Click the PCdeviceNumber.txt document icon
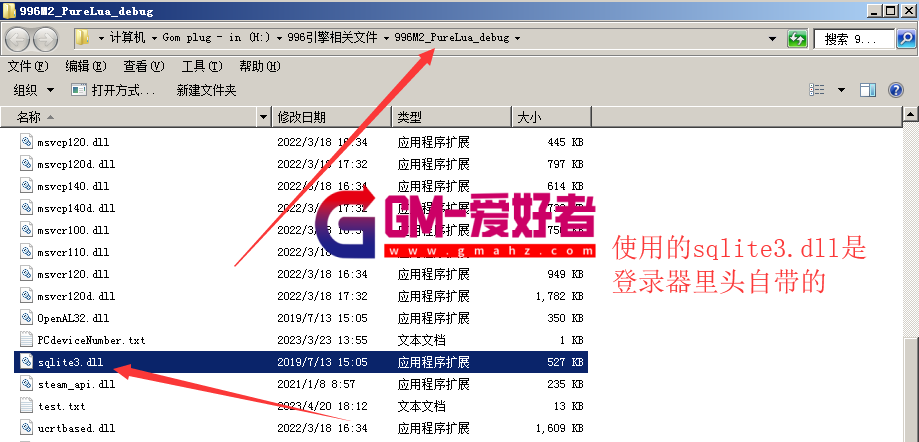Image resolution: width=919 pixels, height=442 pixels. [26, 340]
